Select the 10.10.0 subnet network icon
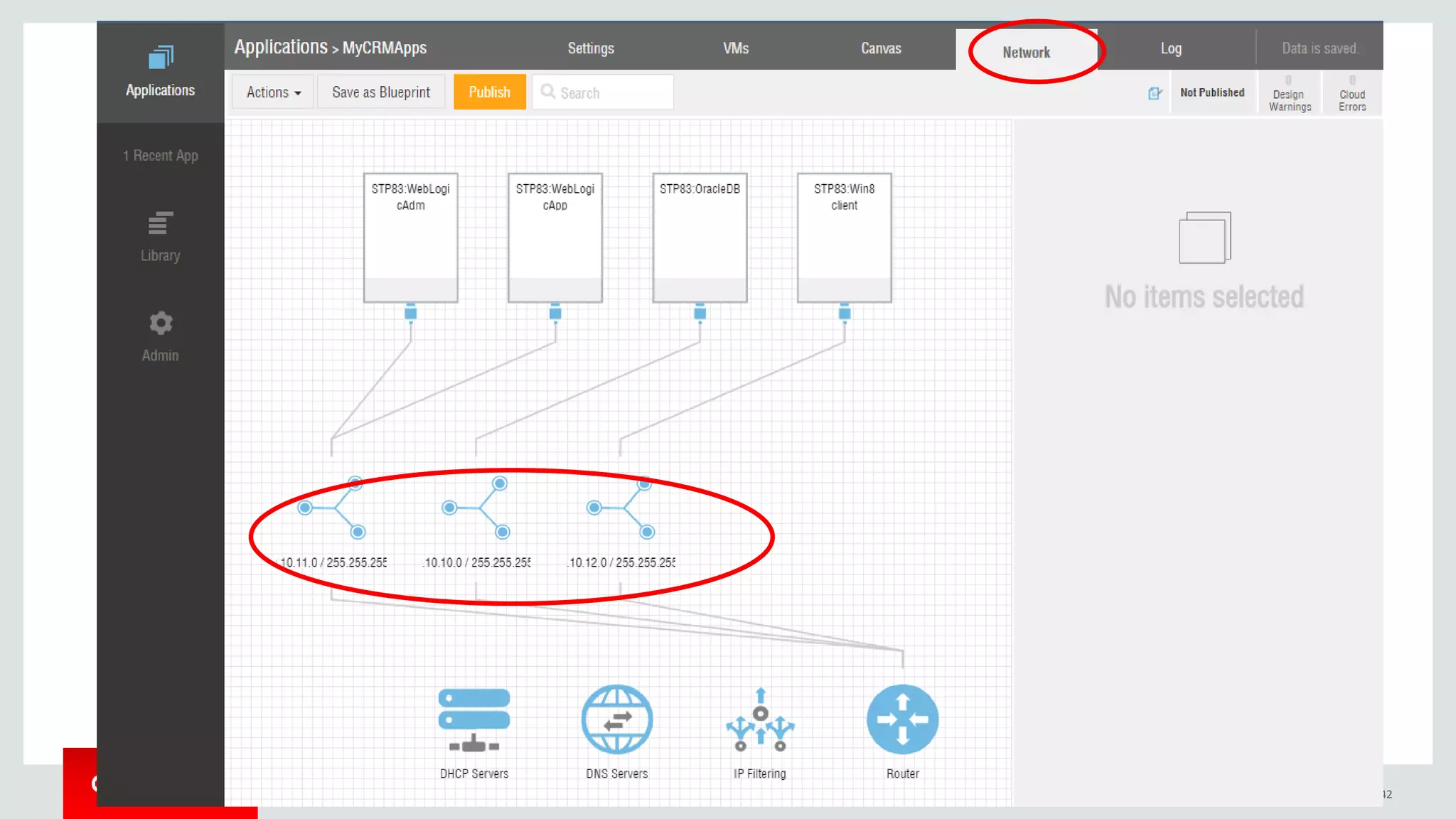The width and height of the screenshot is (1456, 819). point(476,508)
